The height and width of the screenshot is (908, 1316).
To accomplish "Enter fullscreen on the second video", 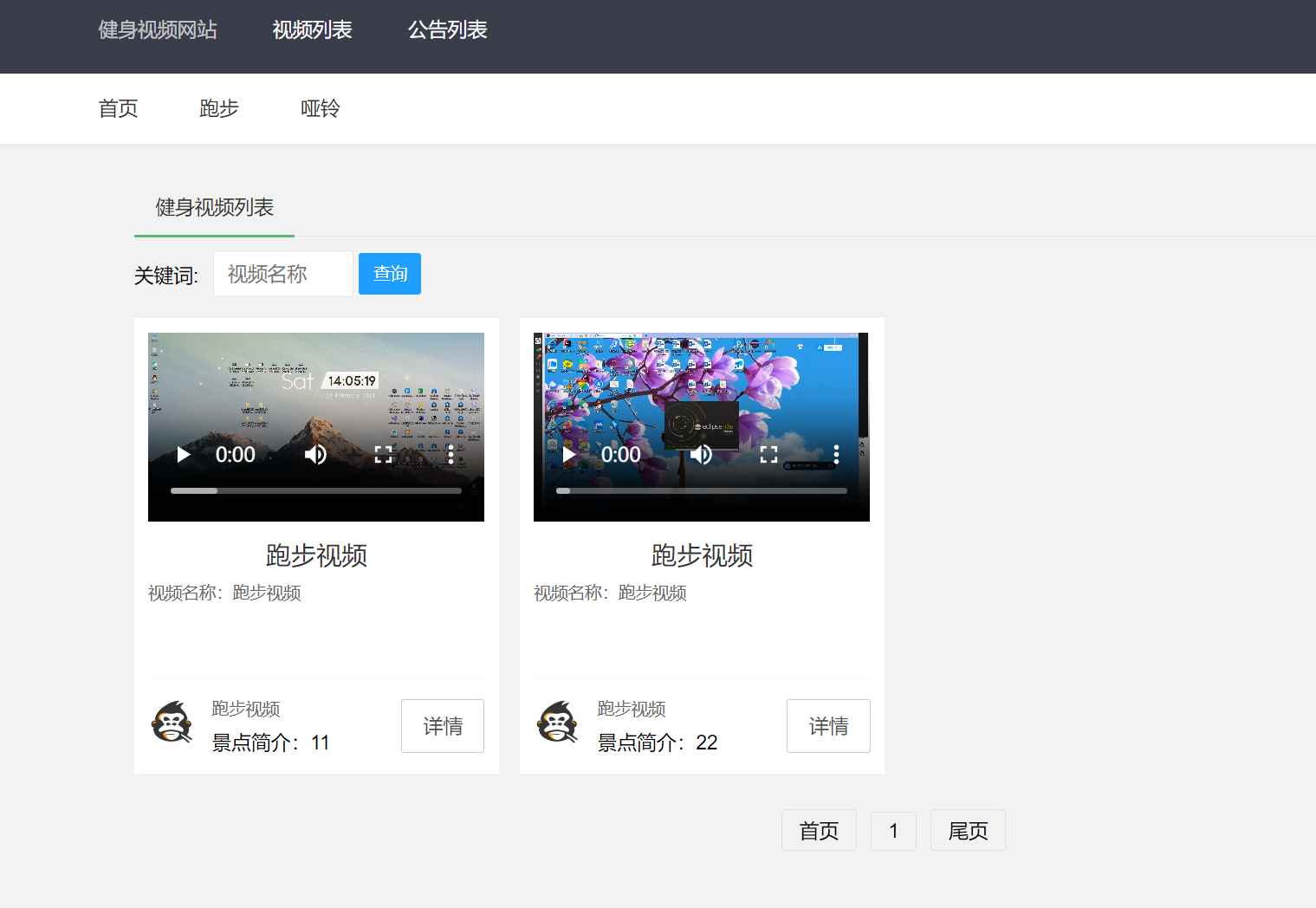I will click(768, 455).
